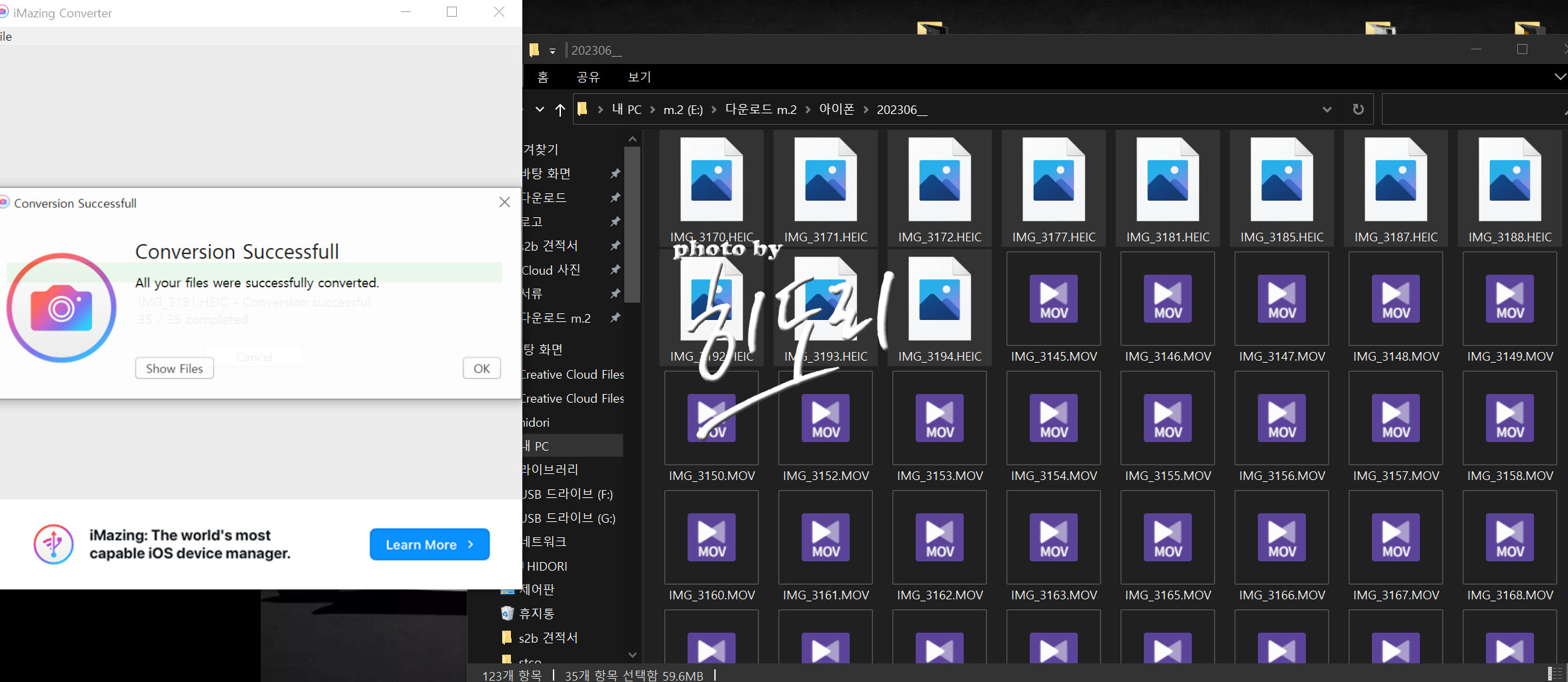
Task: Select IMG_3187.HEIC file icon
Action: coord(1396,179)
